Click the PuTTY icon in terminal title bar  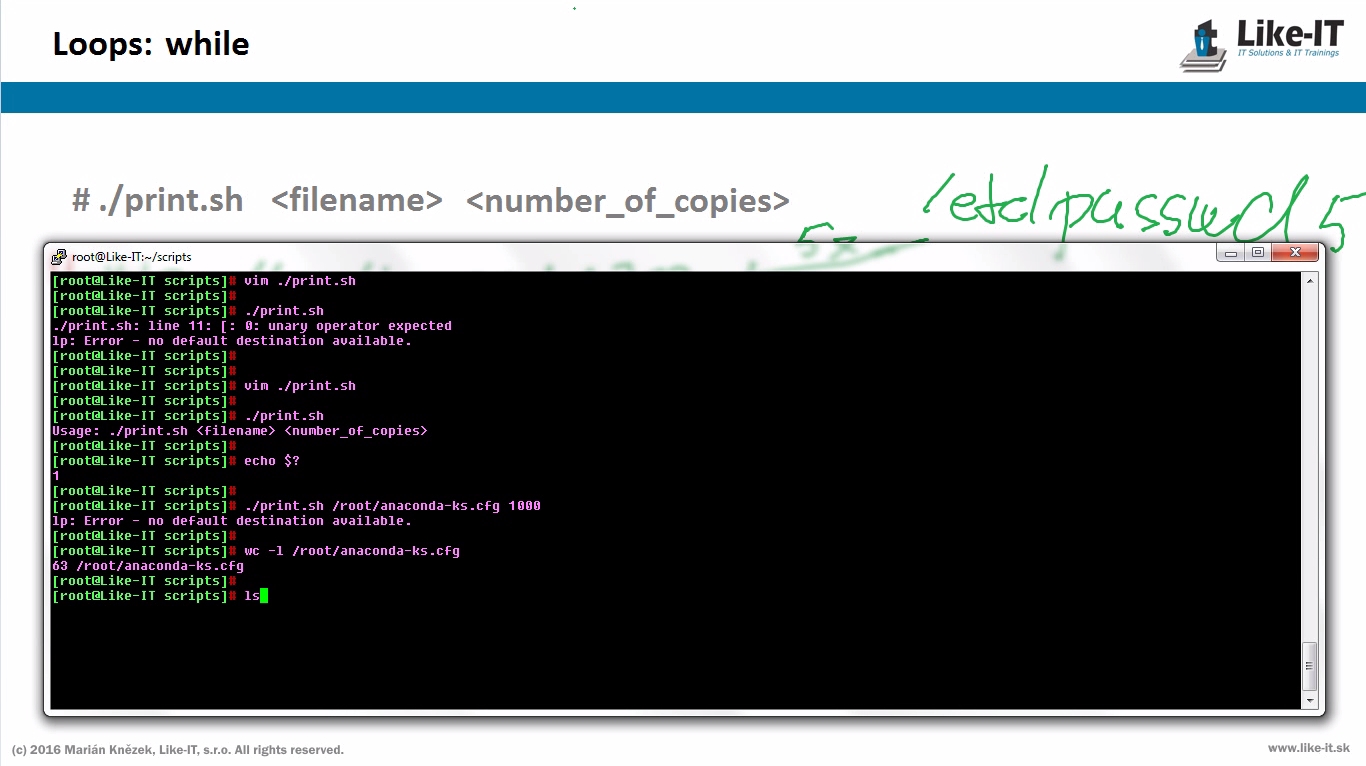60,257
